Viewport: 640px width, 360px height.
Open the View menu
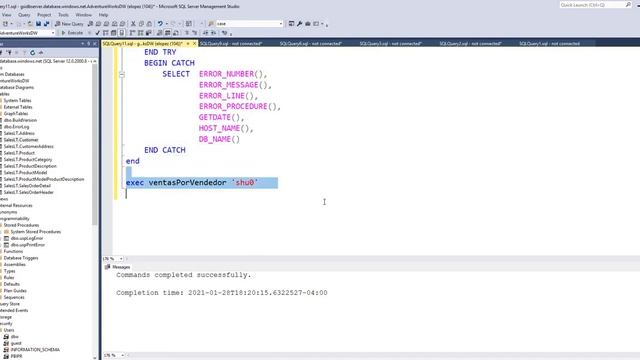[x=7, y=15]
